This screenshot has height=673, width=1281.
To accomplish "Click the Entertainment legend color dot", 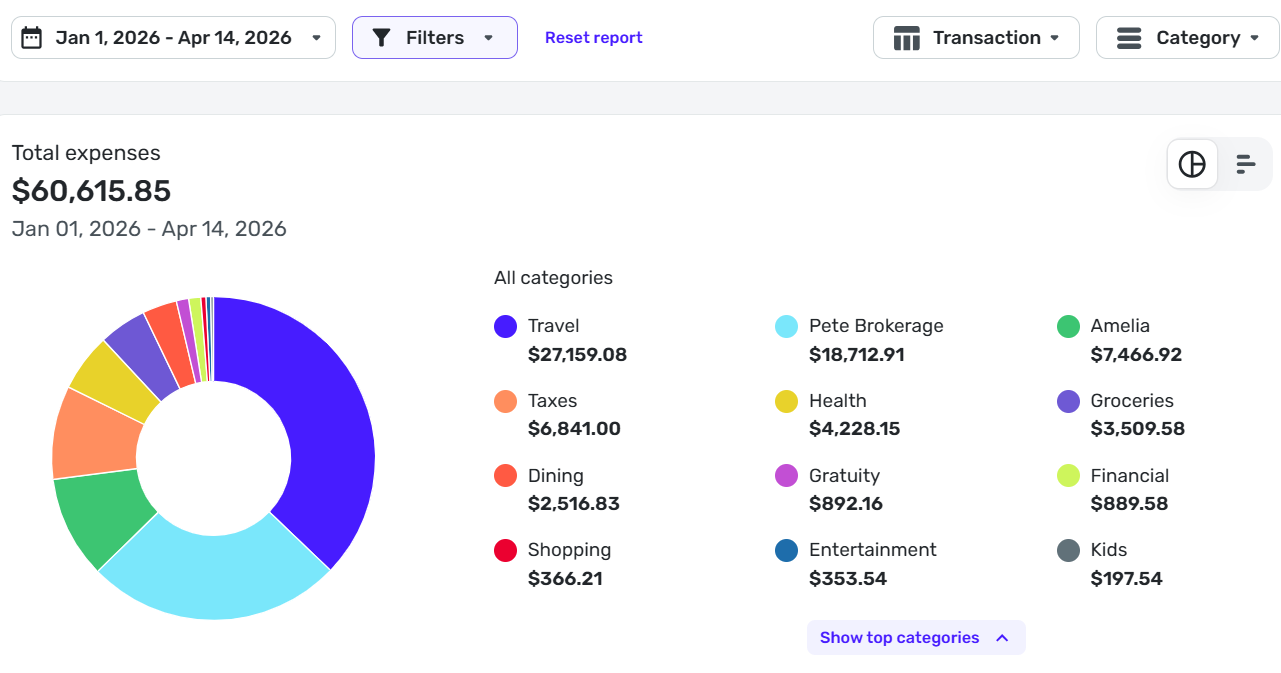I will click(787, 550).
